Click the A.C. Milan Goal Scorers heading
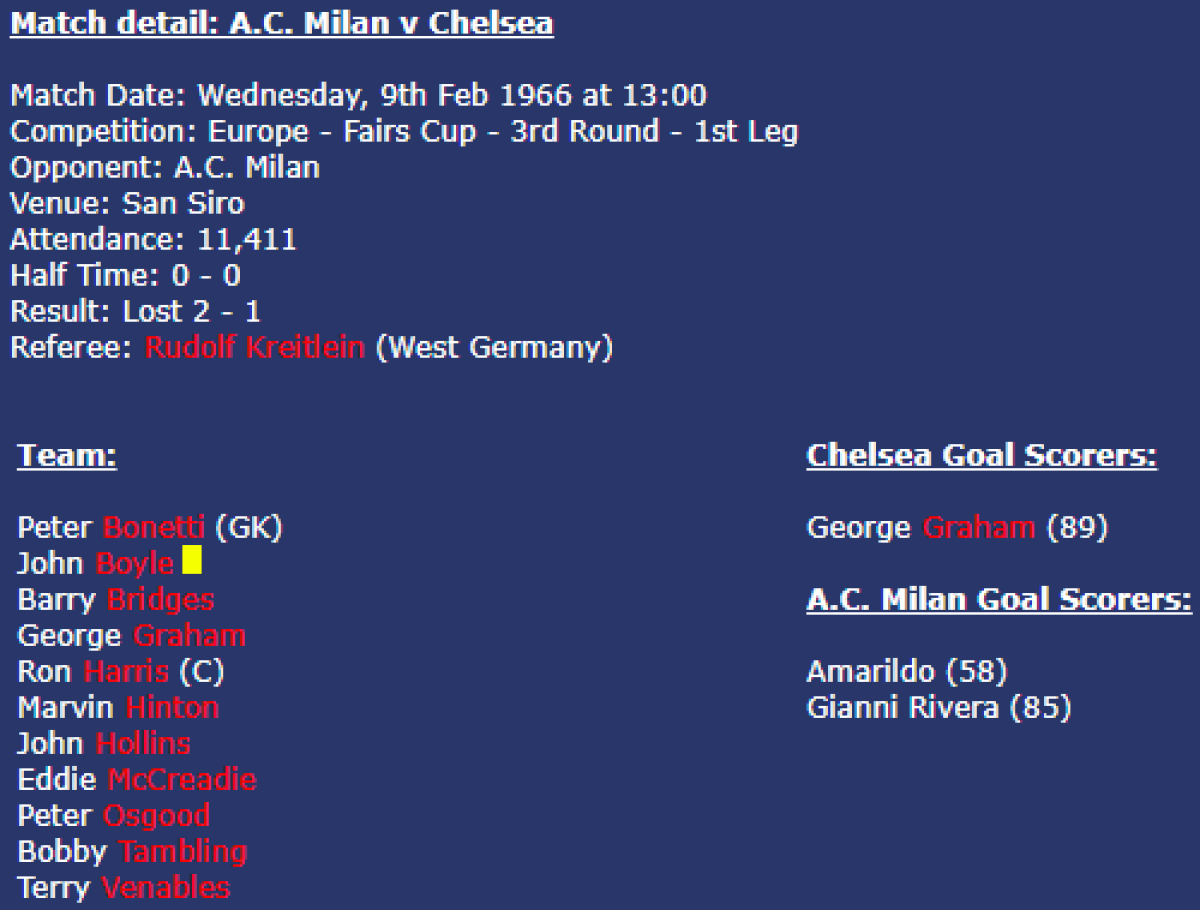Viewport: 1200px width, 910px height. pos(998,600)
